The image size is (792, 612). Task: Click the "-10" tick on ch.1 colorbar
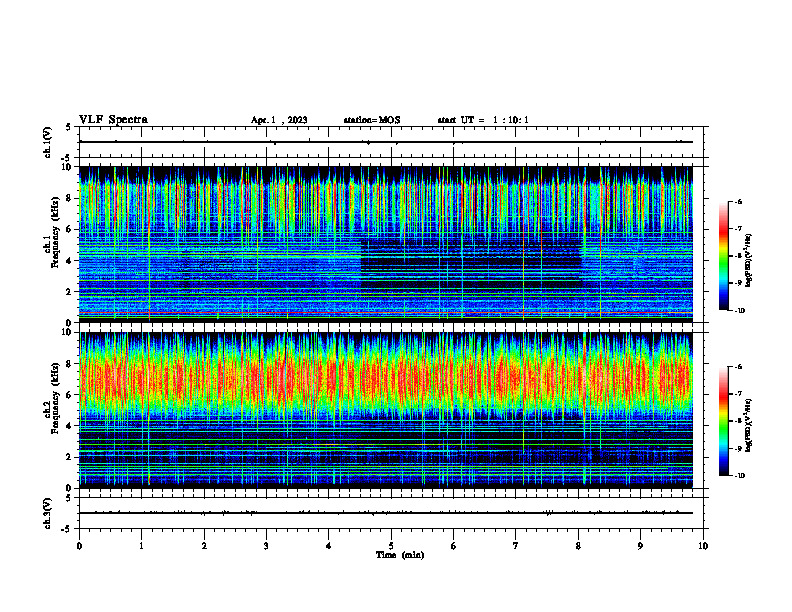coord(740,311)
